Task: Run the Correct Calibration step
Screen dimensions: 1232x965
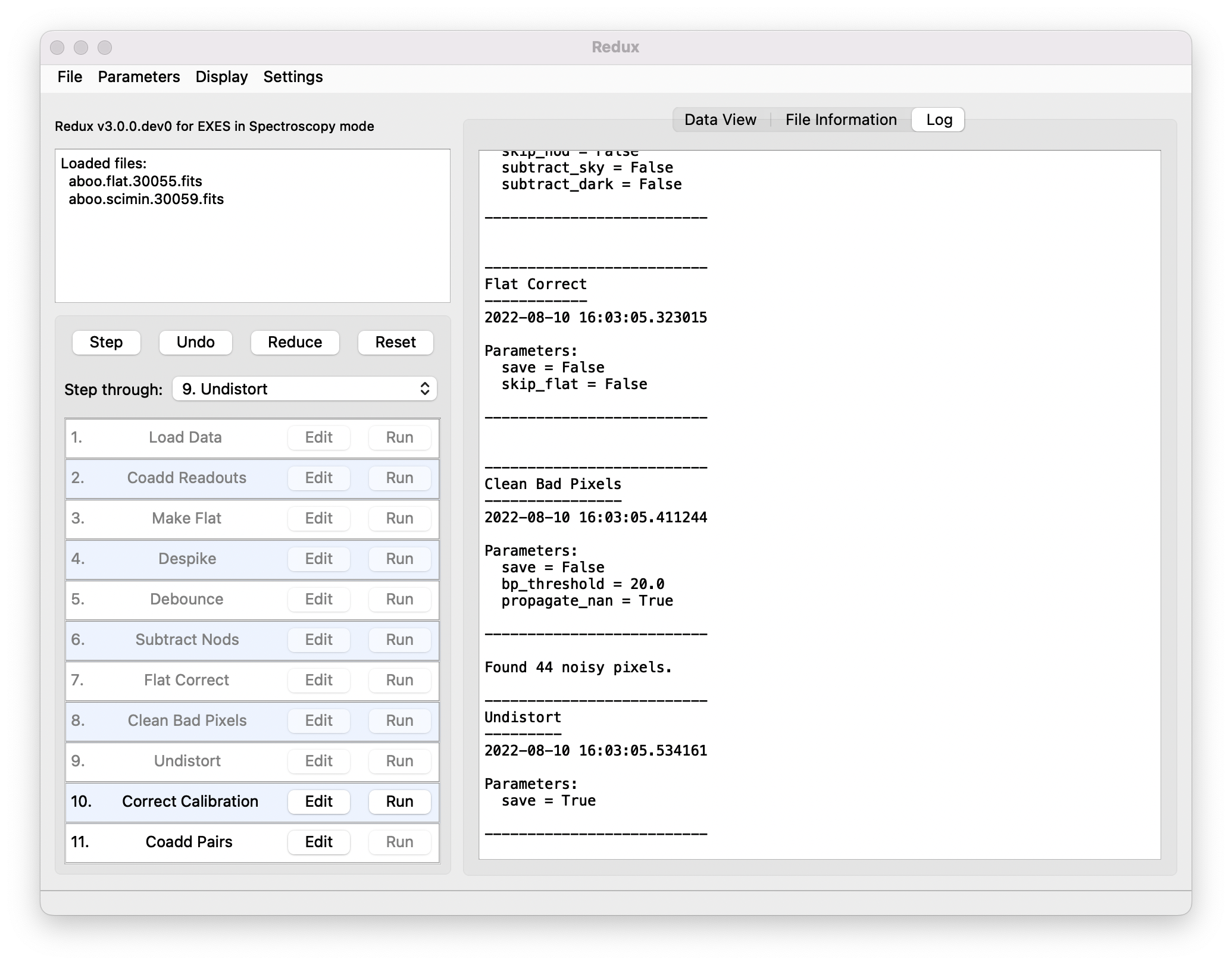Action: (x=399, y=801)
